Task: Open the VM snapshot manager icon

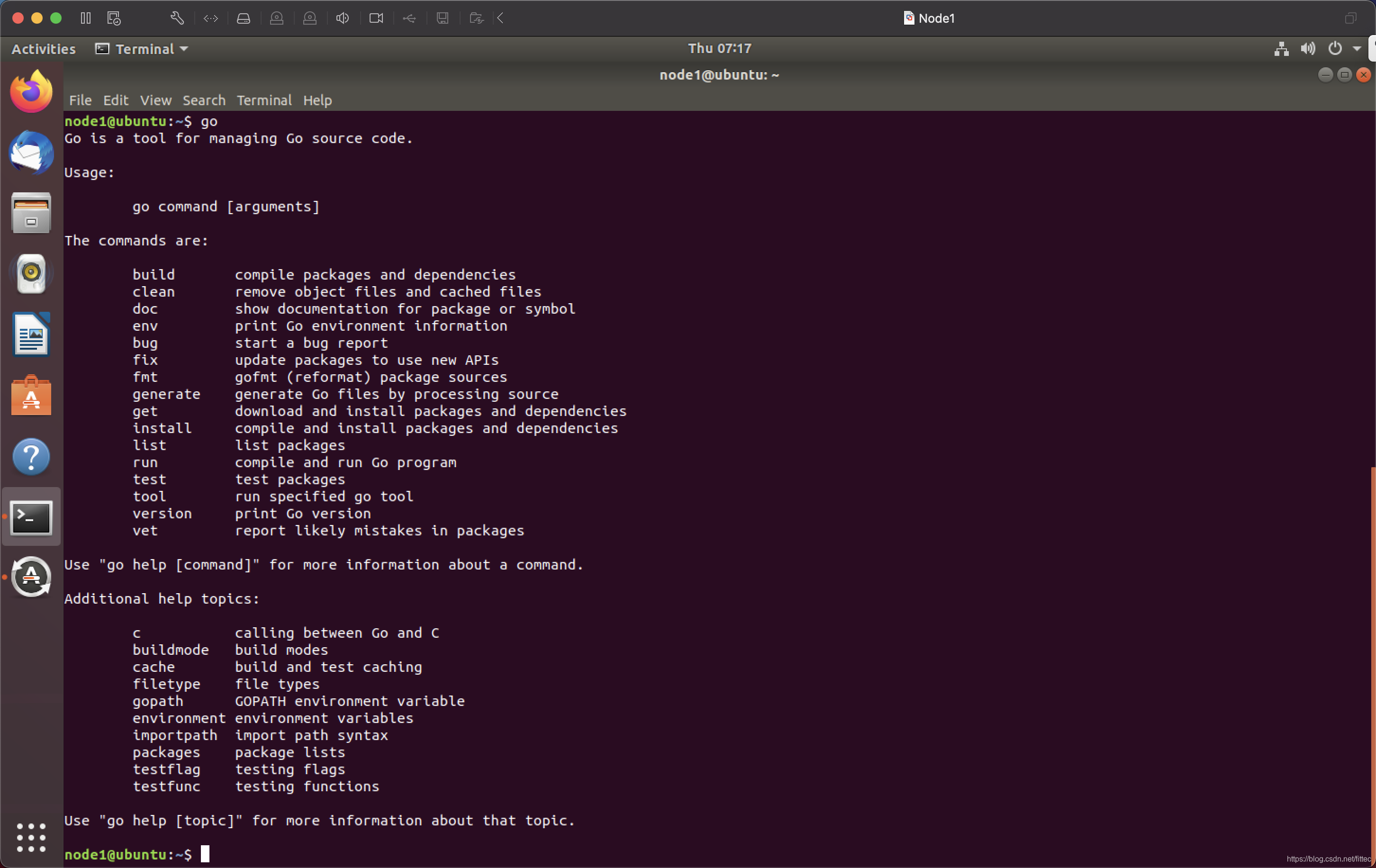Action: point(114,18)
